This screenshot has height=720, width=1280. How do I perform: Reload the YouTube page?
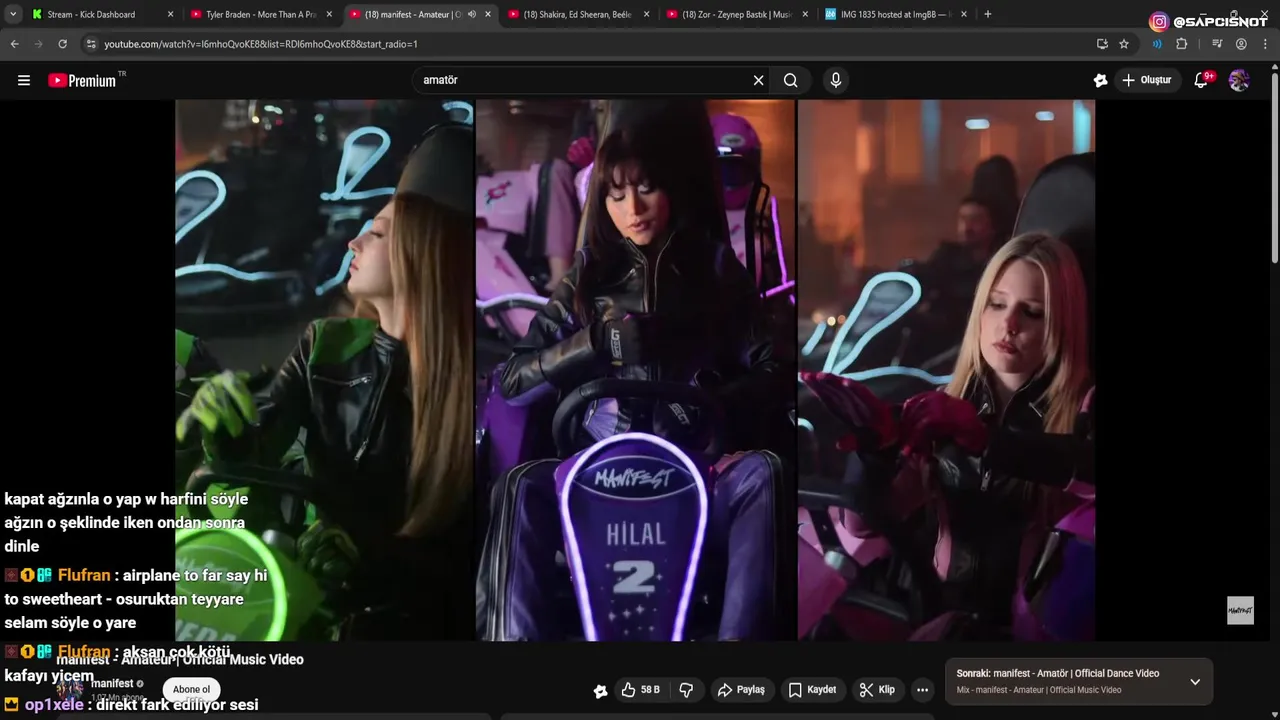tap(62, 44)
